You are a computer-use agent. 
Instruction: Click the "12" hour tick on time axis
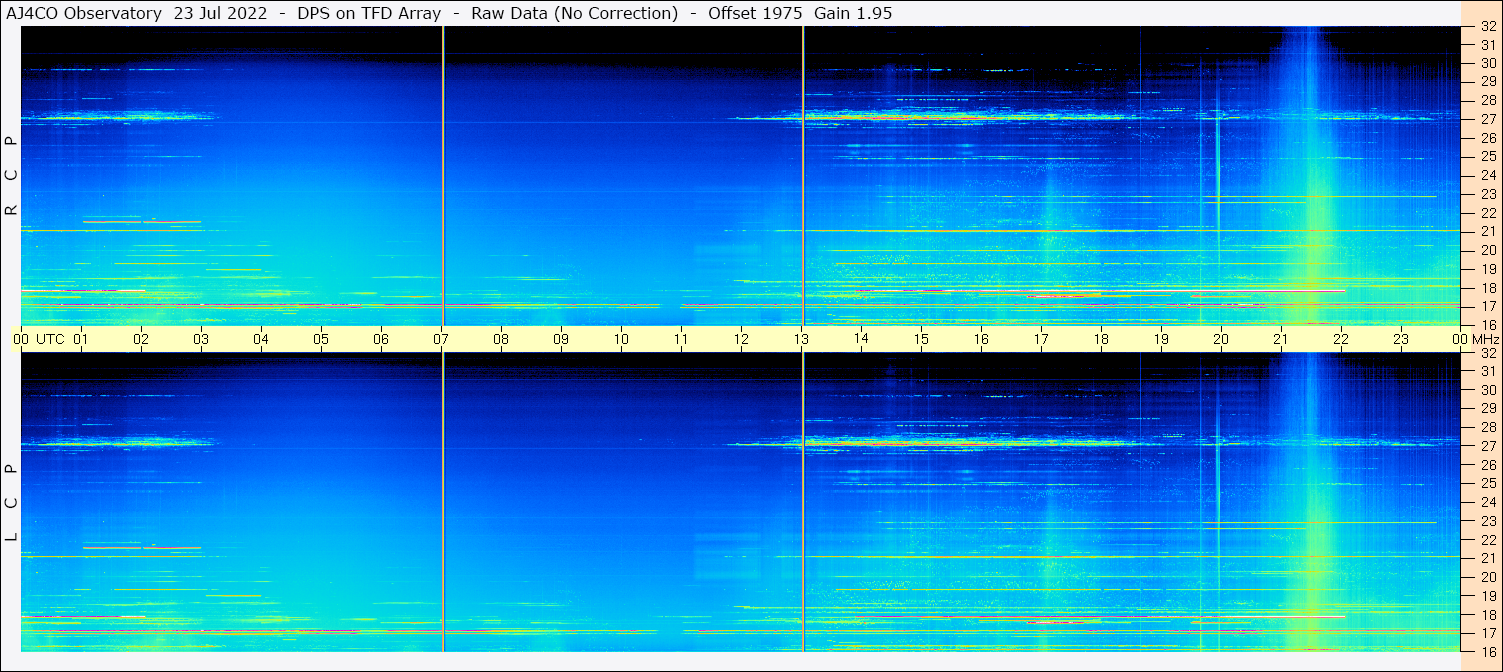[x=741, y=339]
